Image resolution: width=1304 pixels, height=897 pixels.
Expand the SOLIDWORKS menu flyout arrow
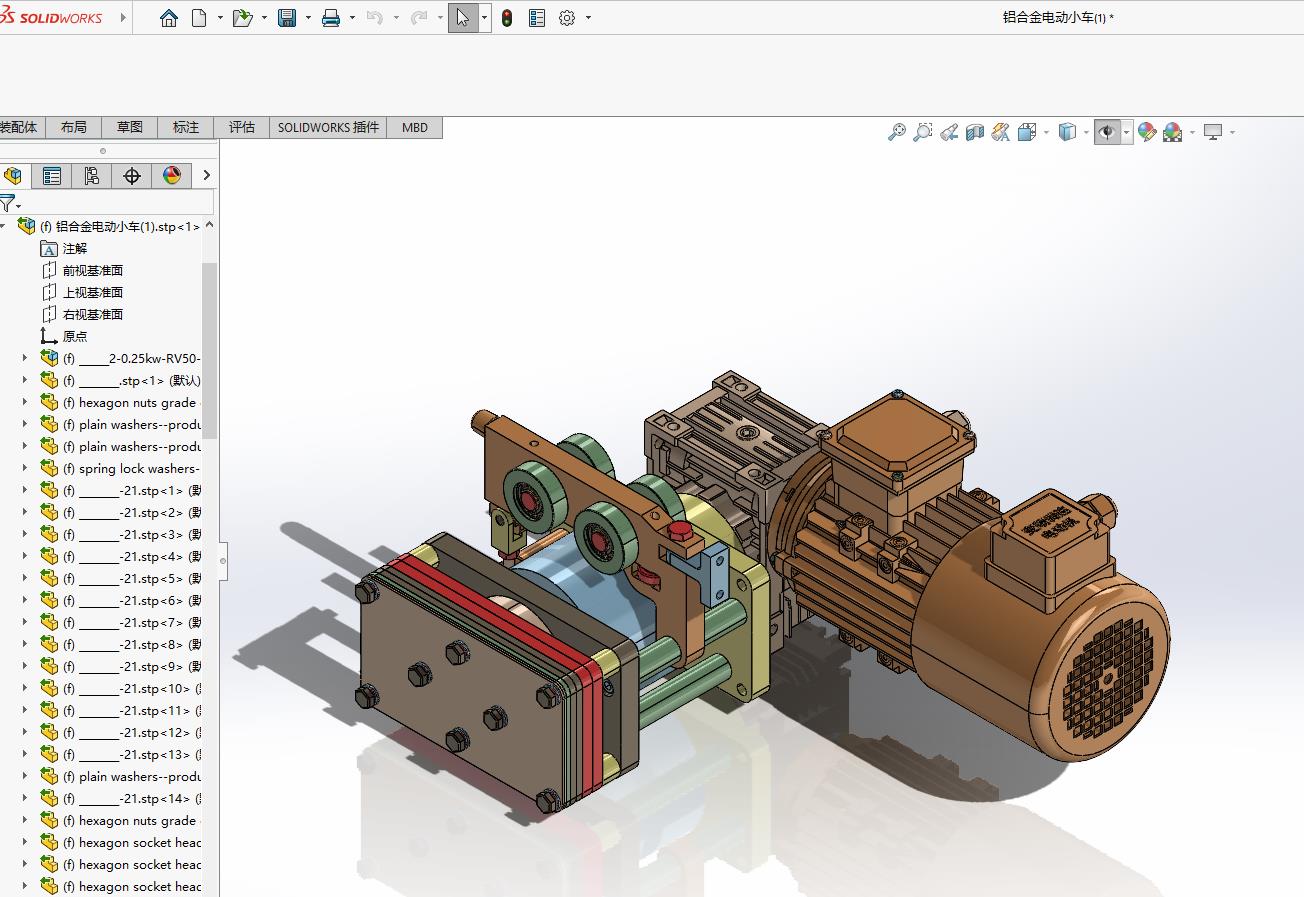pos(123,17)
